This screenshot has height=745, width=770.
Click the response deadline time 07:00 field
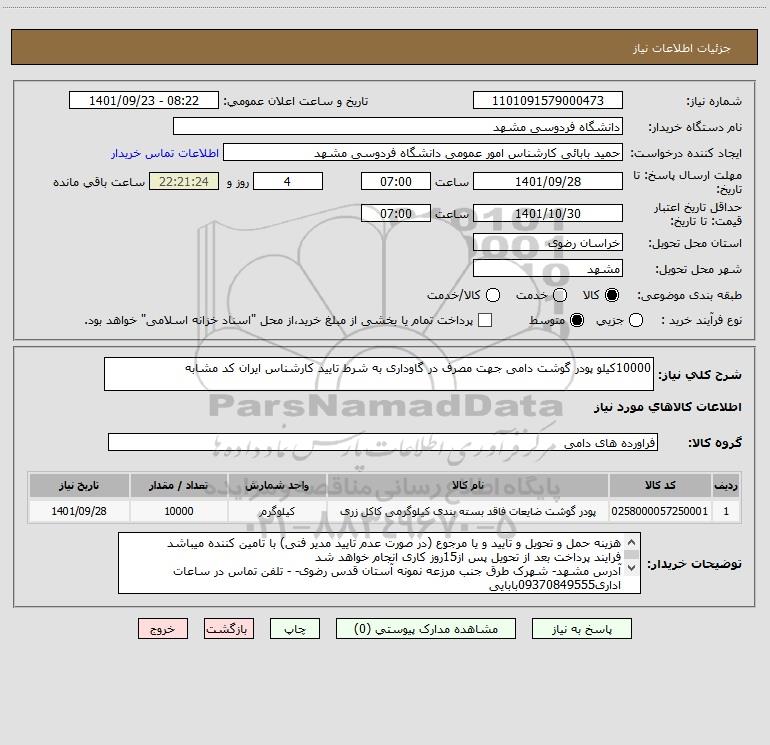tap(396, 181)
